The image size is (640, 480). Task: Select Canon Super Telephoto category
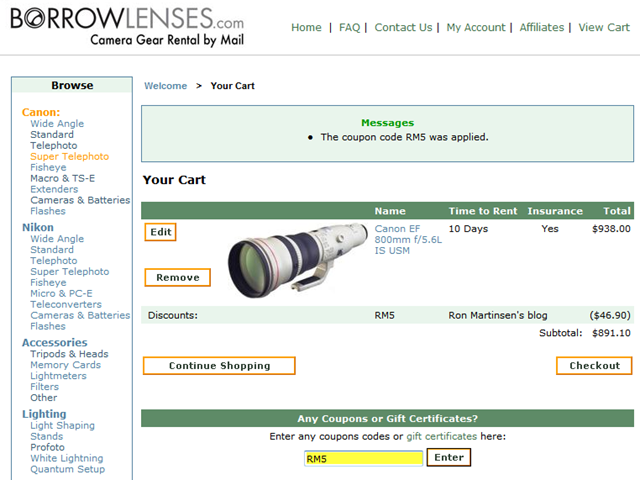pos(69,157)
